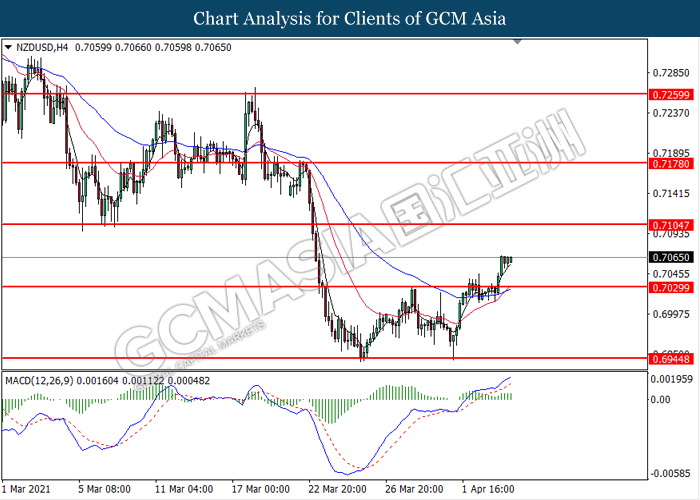Viewport: 700px width, 500px height.
Task: Click the 1 Apr 16:00 time label
Action: (x=488, y=489)
